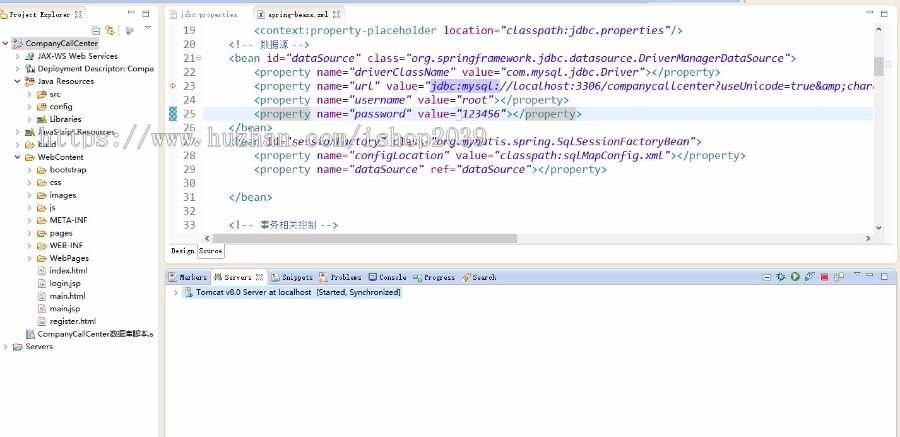900x437 pixels.
Task: Publish to the server icon
Action: [x=839, y=277]
